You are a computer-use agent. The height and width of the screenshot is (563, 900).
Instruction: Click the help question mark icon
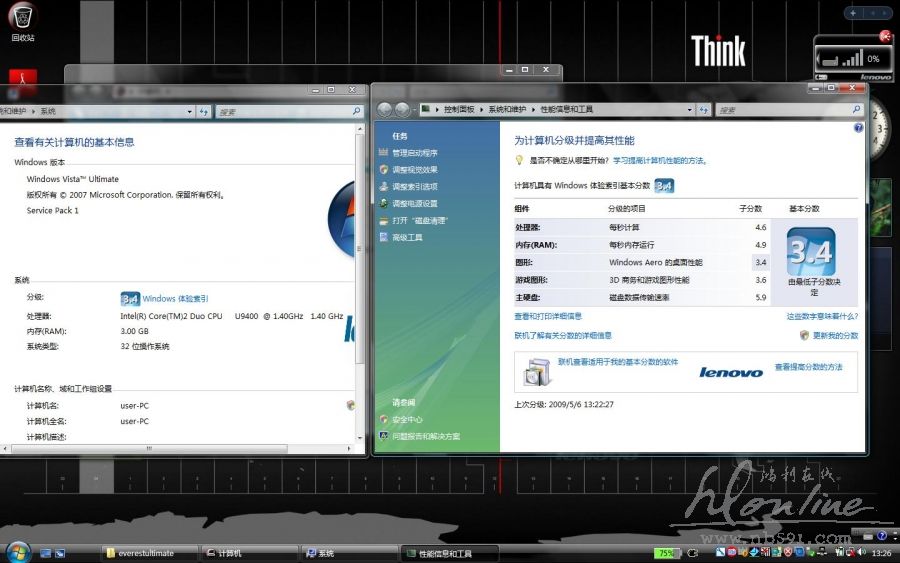858,127
